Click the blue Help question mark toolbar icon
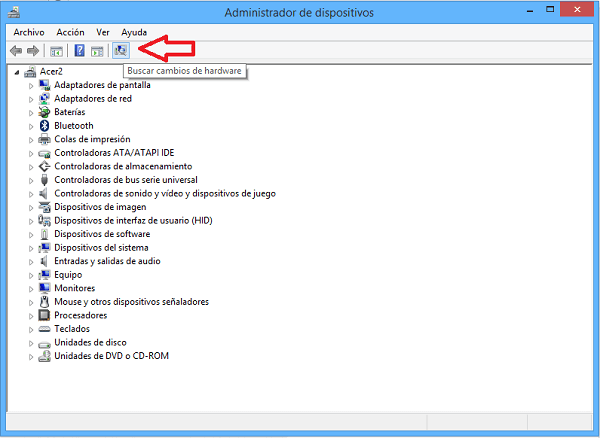 click(x=79, y=50)
